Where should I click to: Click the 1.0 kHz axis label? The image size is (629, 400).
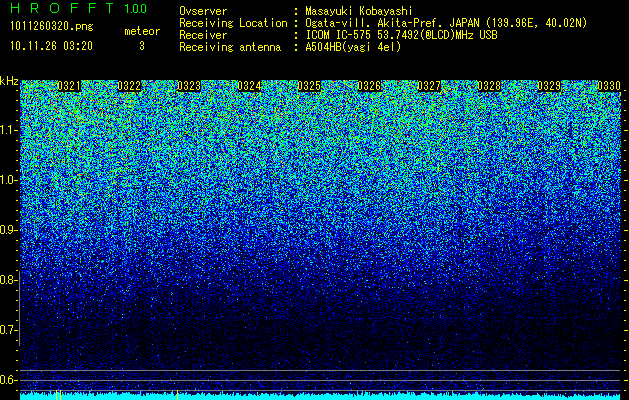pyautogui.click(x=8, y=181)
